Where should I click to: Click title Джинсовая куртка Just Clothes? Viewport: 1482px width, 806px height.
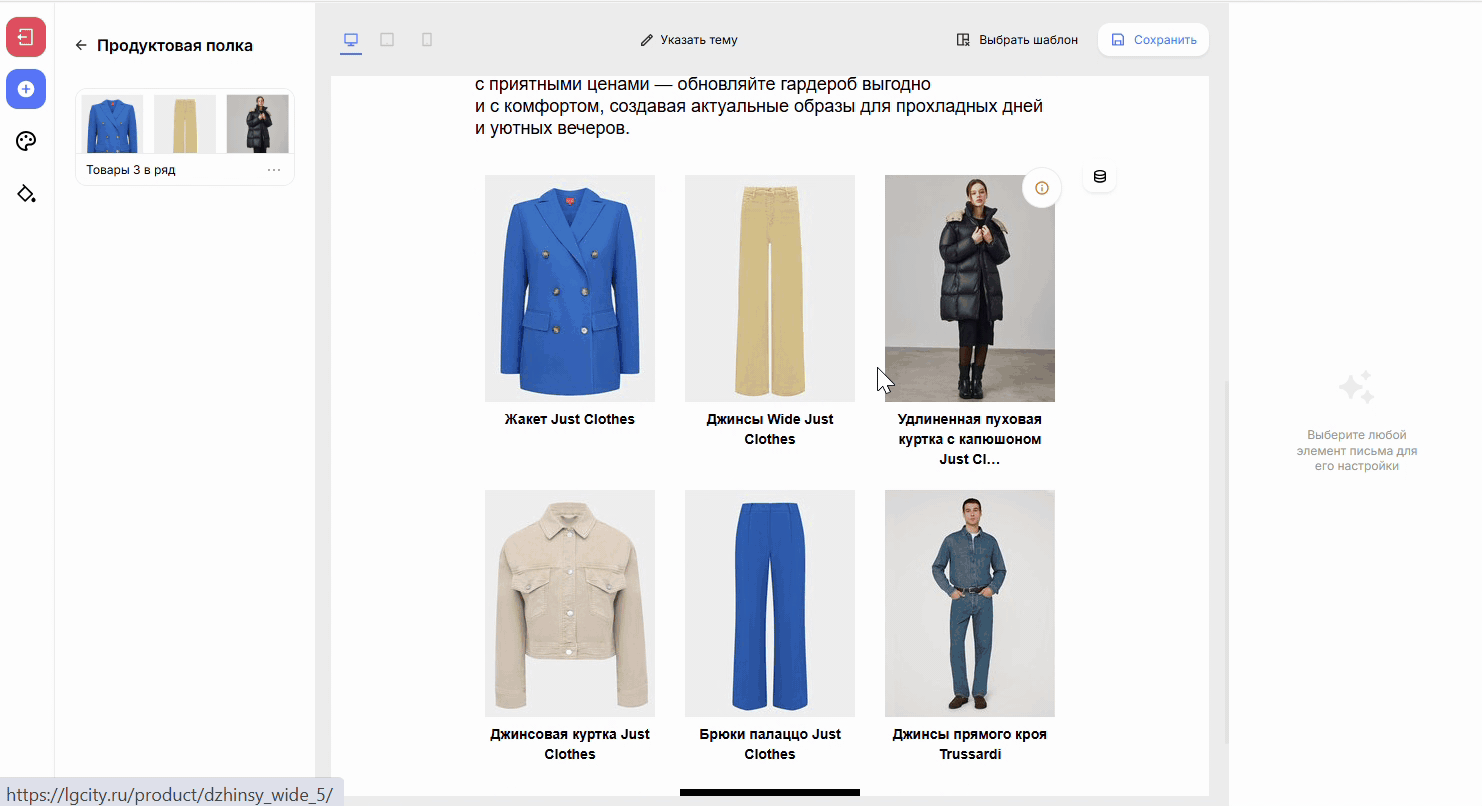click(570, 744)
